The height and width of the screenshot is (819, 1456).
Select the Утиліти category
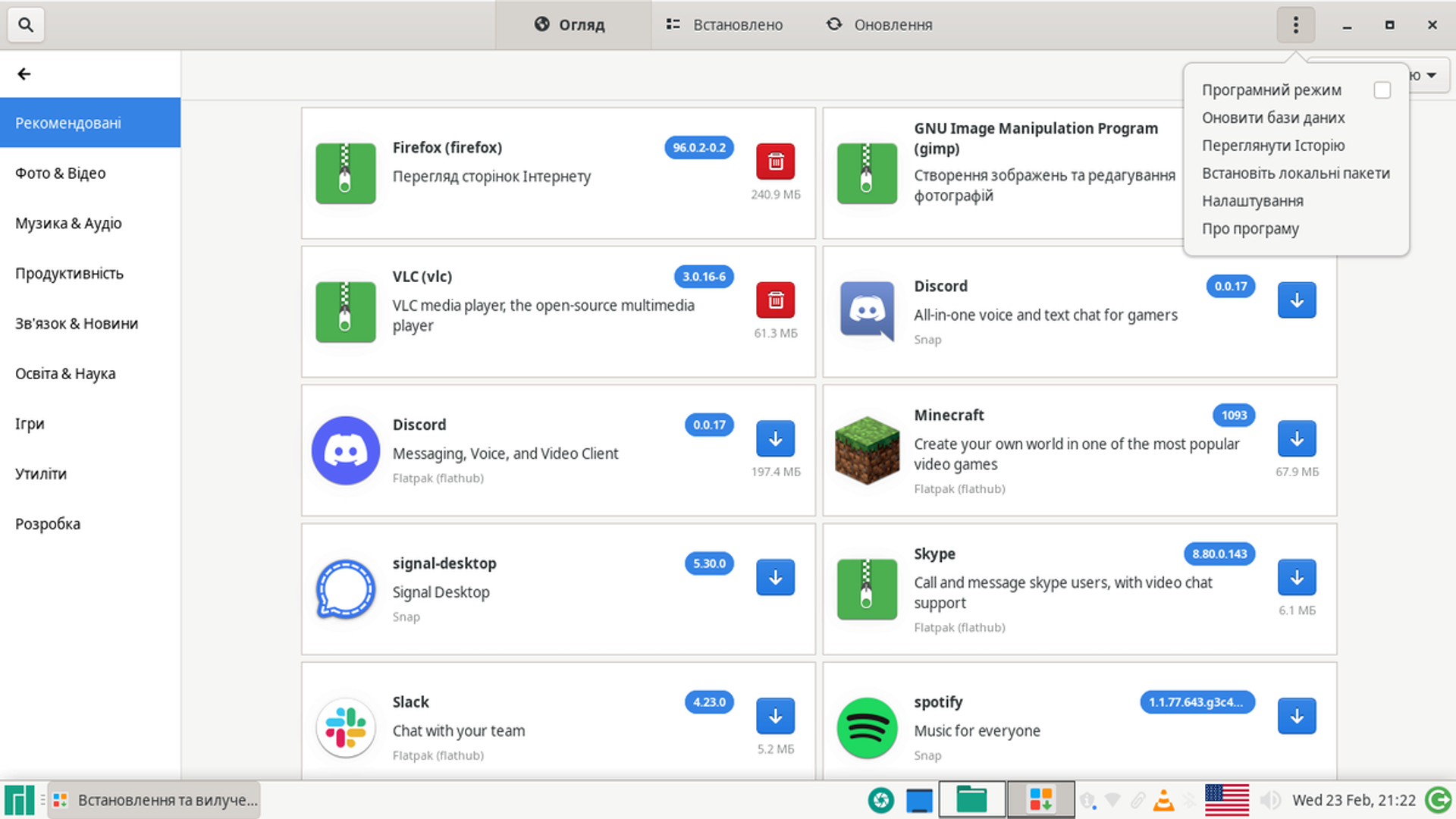point(90,473)
